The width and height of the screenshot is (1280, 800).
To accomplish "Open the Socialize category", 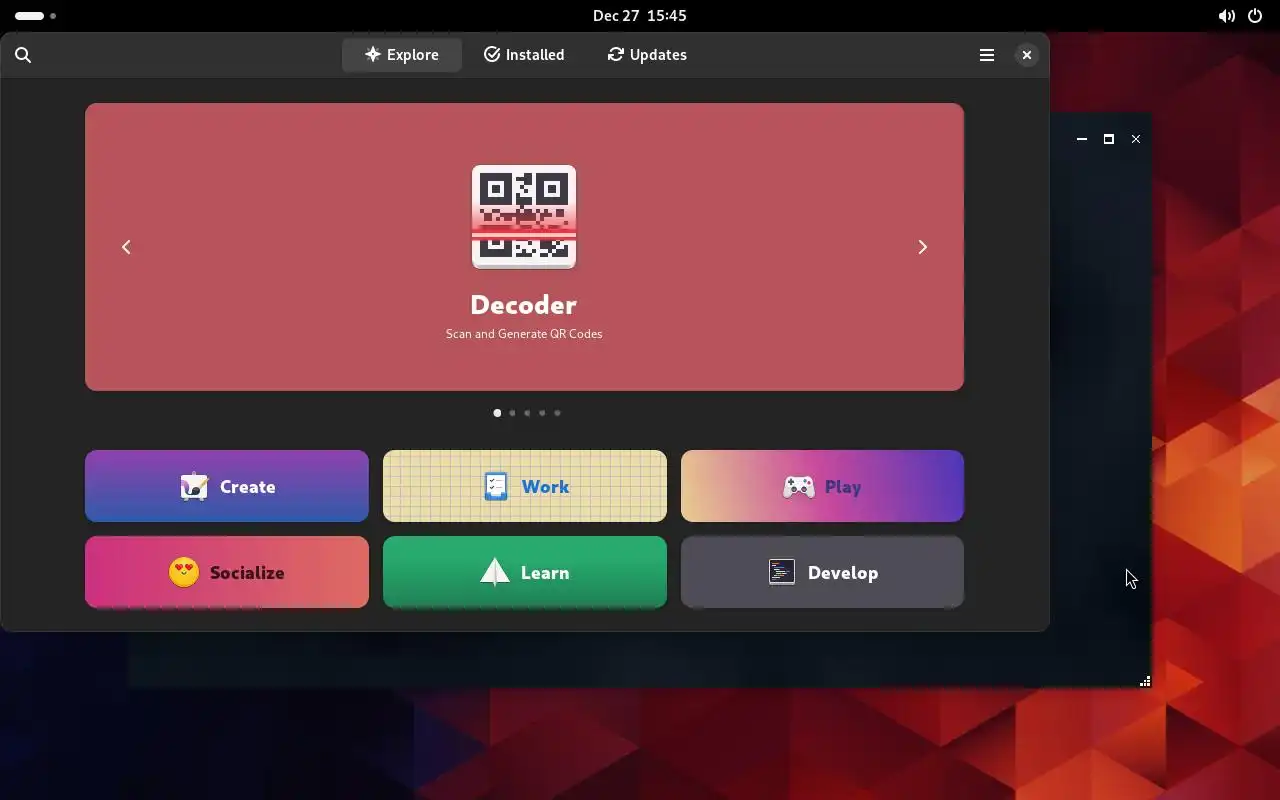I will click(227, 572).
